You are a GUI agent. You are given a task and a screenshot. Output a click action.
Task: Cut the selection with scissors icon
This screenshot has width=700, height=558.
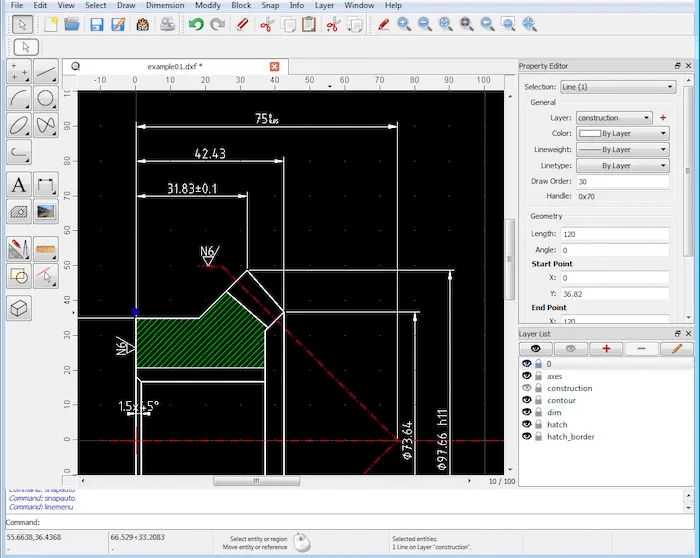267,24
